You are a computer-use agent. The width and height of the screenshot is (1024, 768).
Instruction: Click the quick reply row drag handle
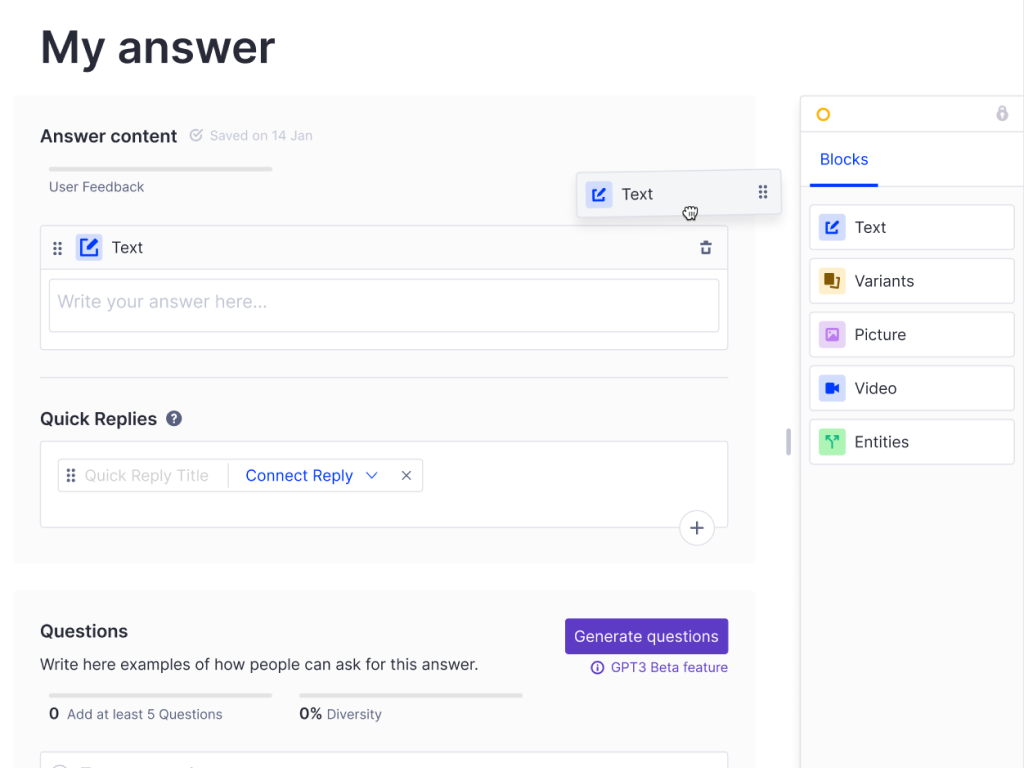click(71, 476)
